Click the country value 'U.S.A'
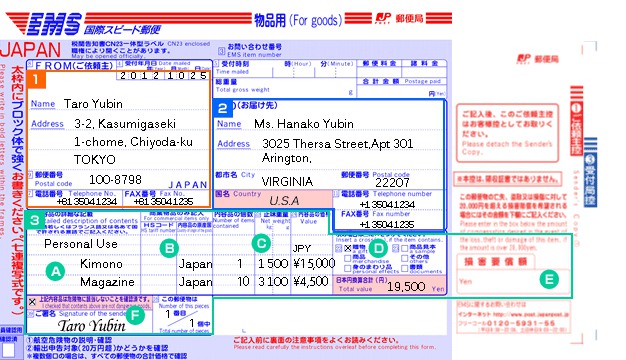 [284, 200]
